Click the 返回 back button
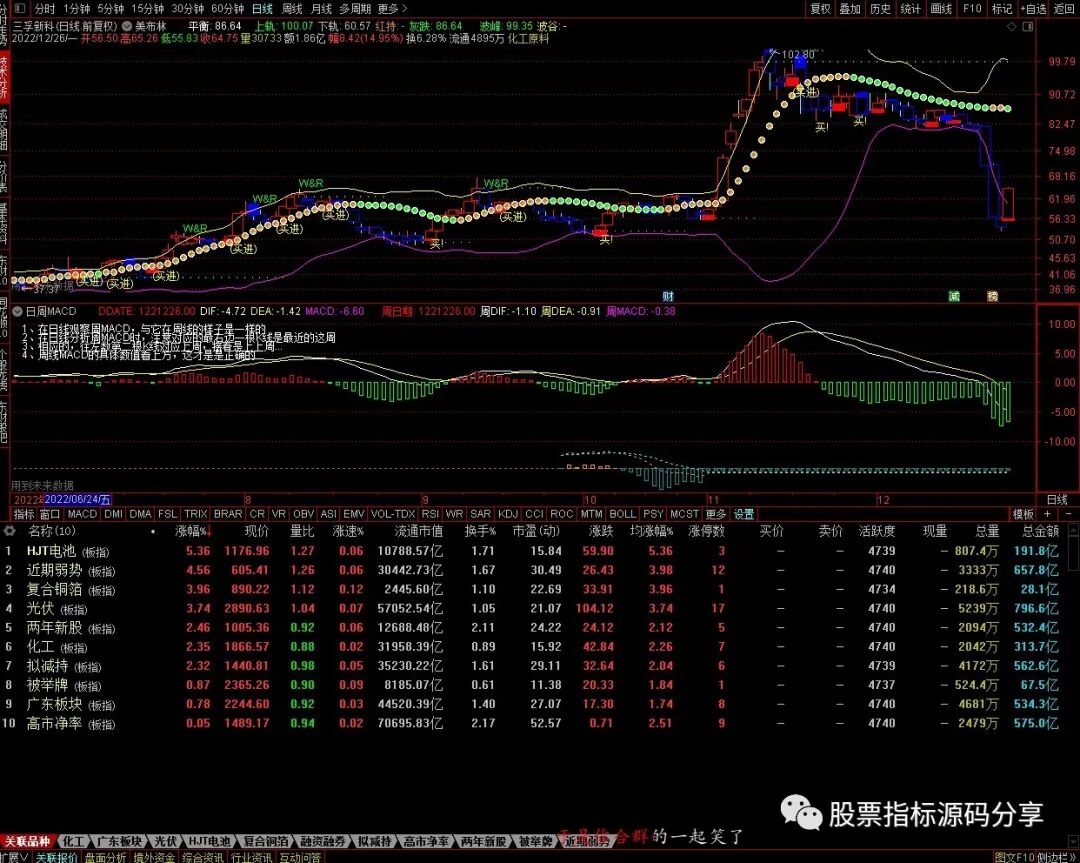The image size is (1080, 863). [1064, 9]
